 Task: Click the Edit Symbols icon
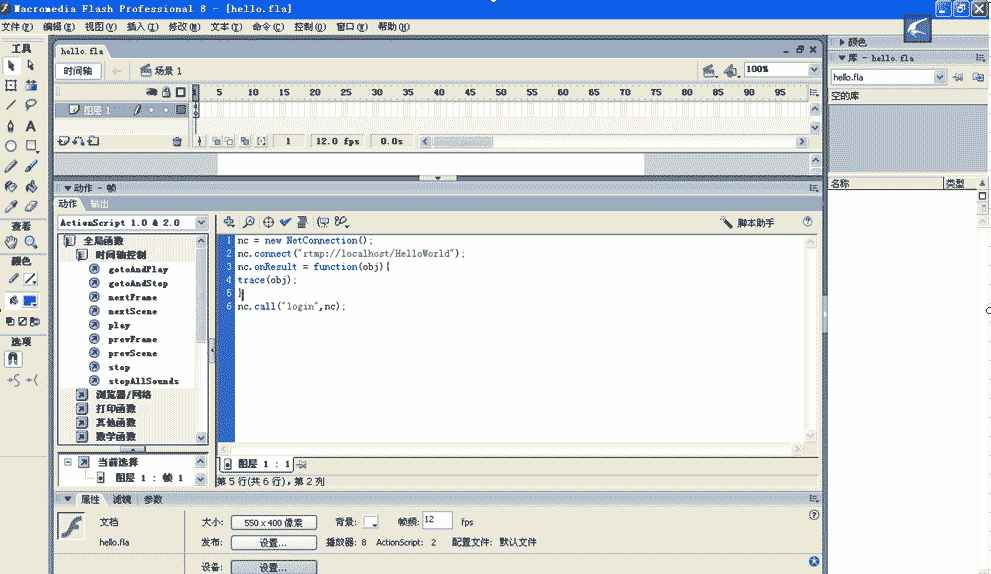tap(731, 71)
